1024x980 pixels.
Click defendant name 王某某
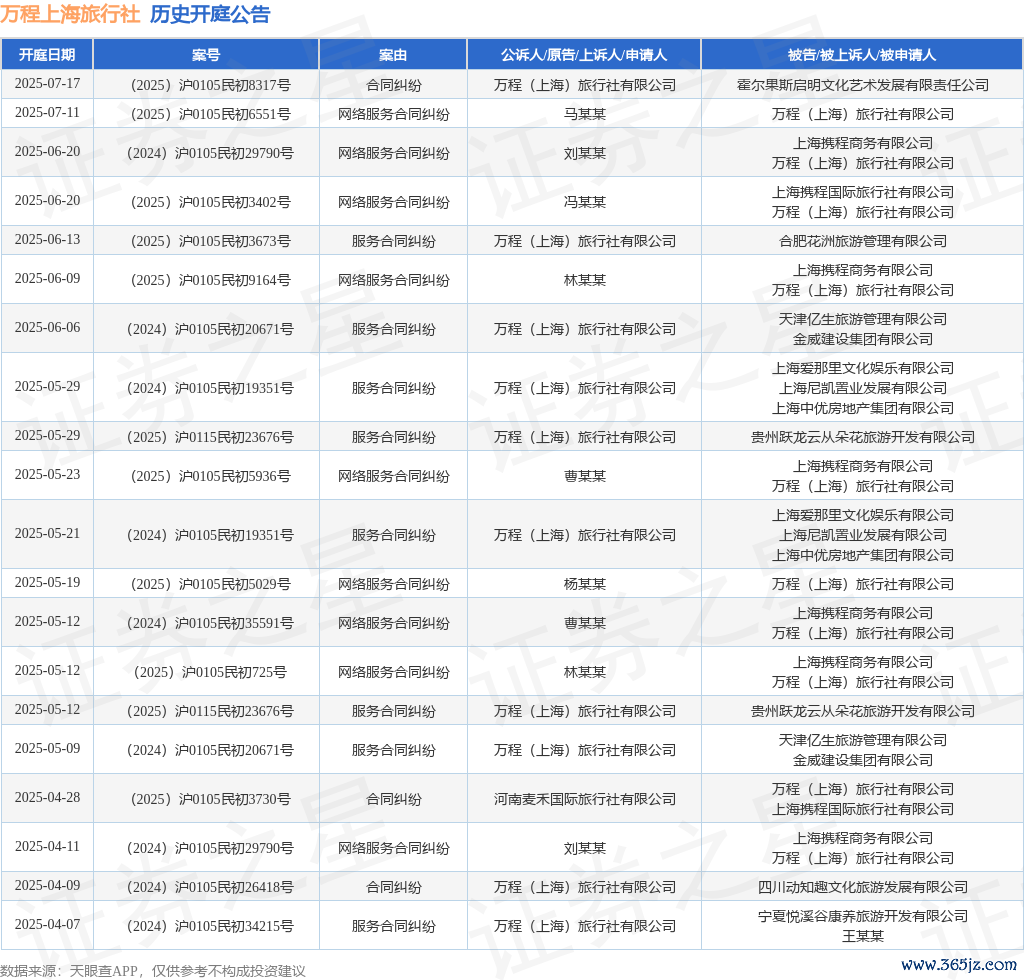point(863,936)
